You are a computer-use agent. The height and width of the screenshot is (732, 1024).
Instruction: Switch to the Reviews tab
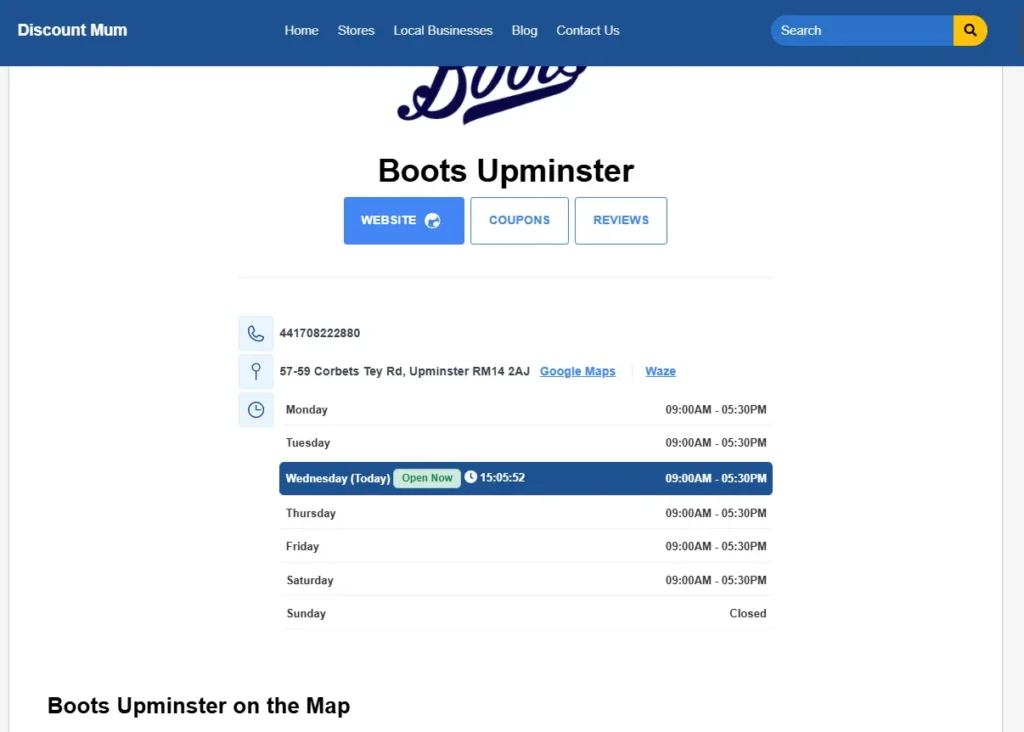tap(621, 221)
